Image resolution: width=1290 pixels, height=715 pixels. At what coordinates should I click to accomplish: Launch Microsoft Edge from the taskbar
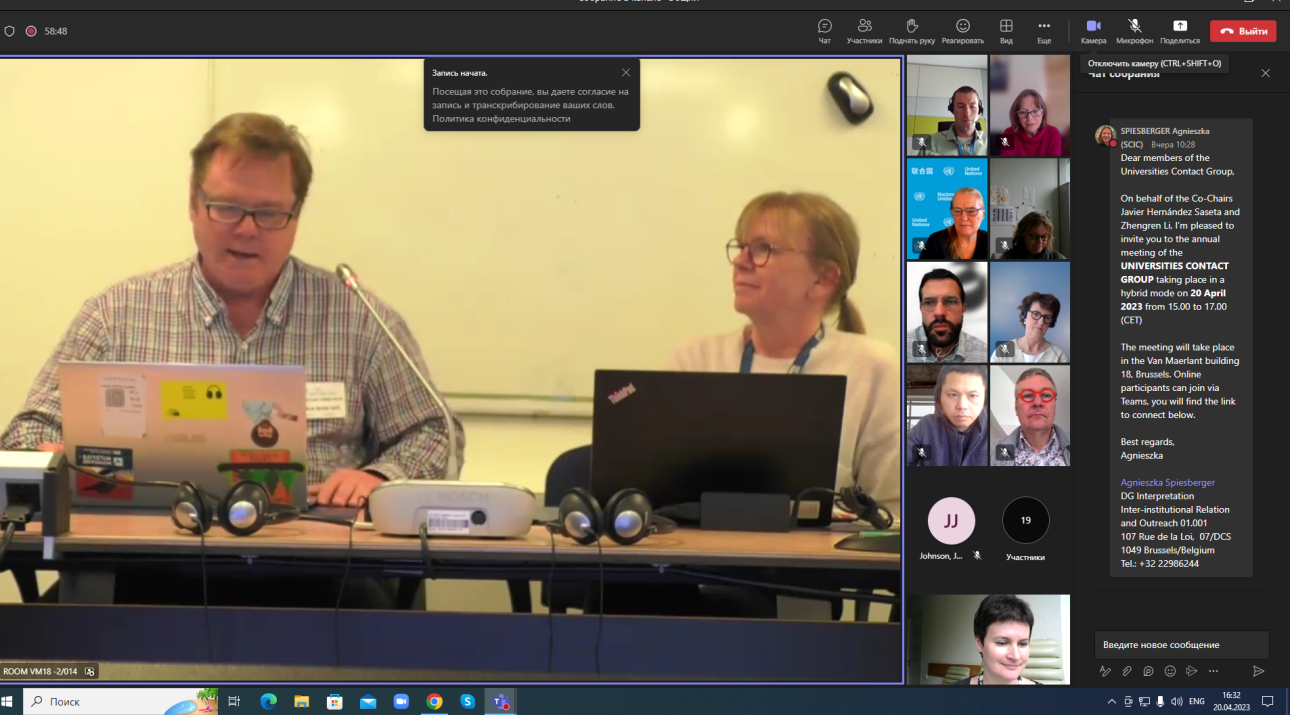click(268, 701)
